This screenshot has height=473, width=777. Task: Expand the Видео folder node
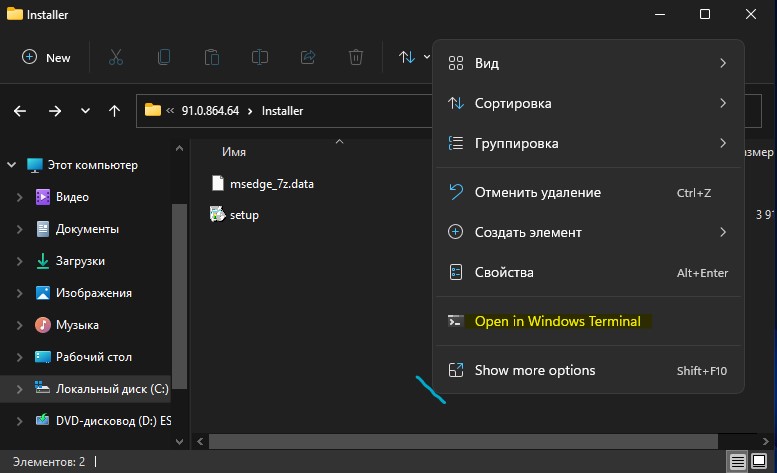[19, 197]
